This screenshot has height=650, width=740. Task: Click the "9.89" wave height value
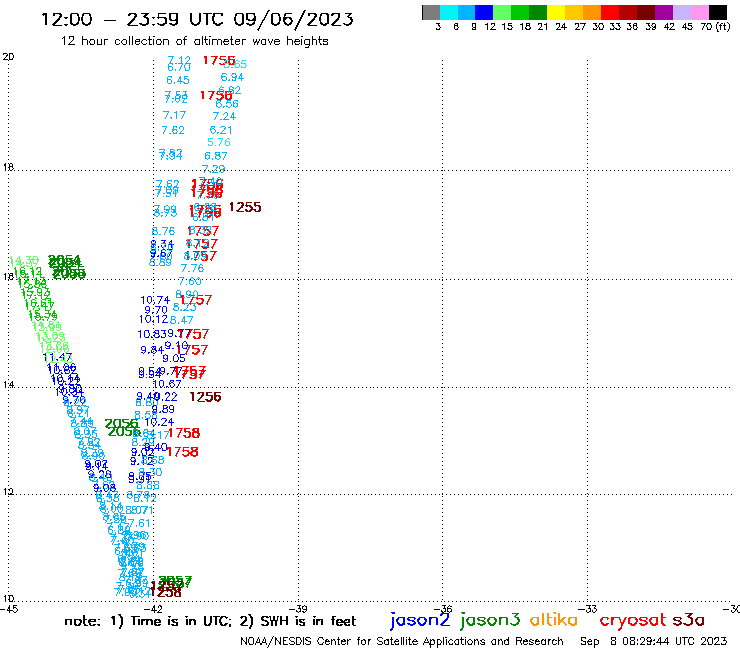pos(163,409)
